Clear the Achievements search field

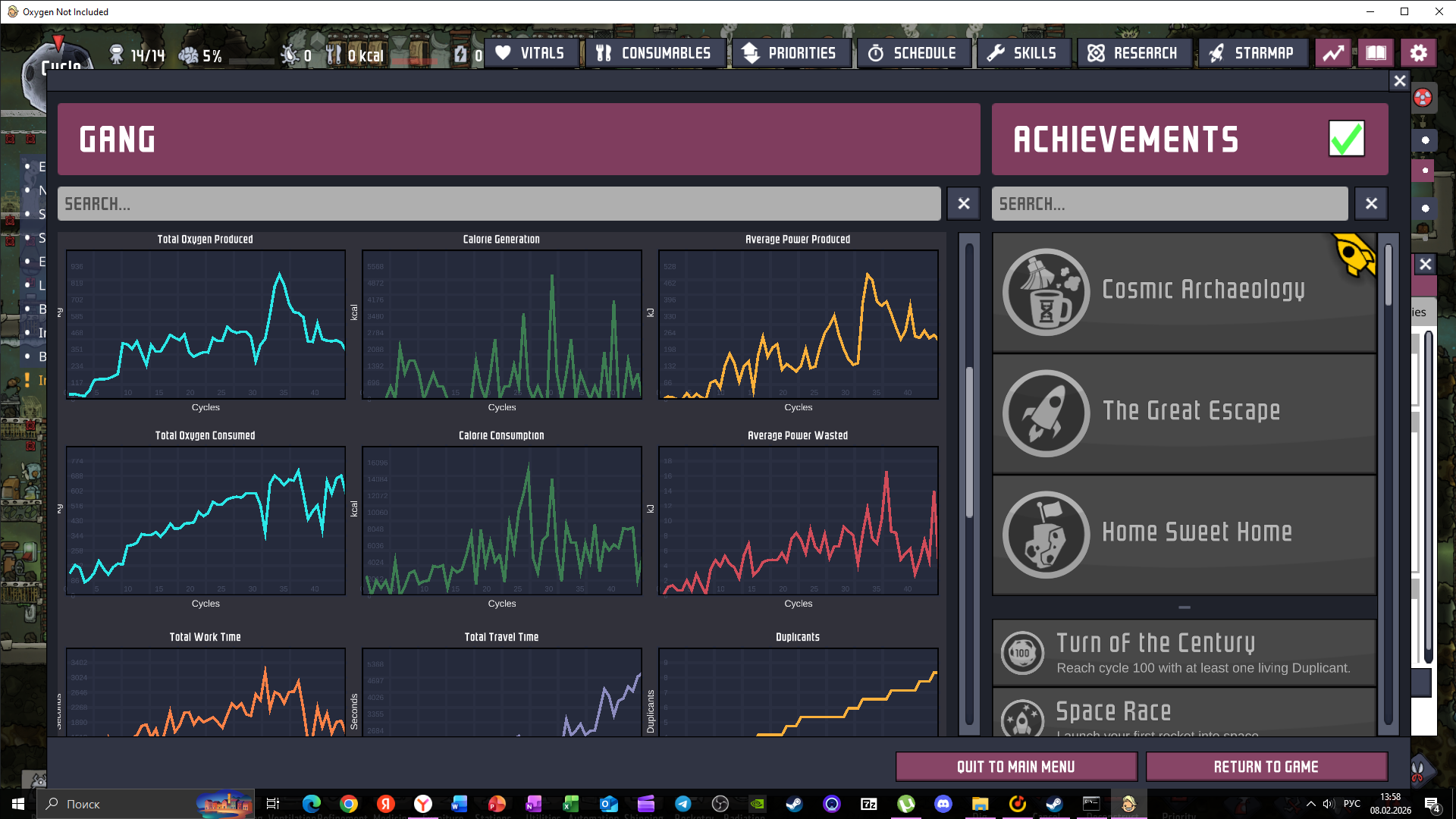tap(1370, 203)
